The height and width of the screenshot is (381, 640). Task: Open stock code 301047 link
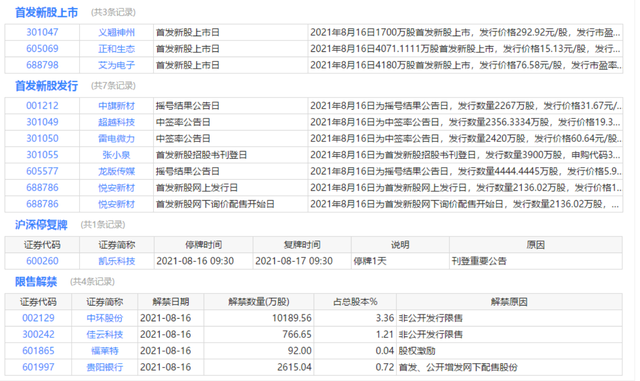[x=42, y=32]
